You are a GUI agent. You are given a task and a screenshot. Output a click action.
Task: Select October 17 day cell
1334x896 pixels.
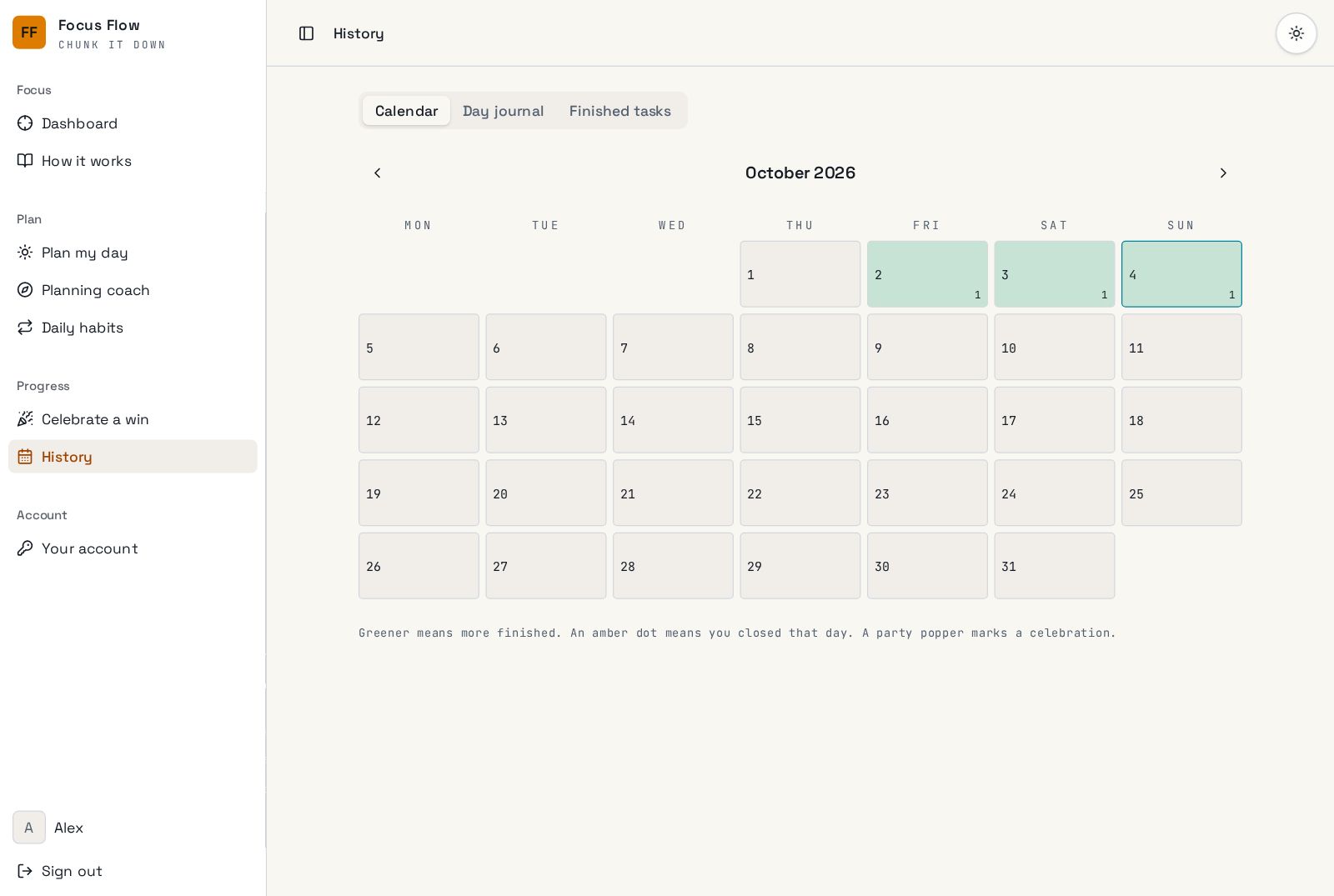tap(1055, 420)
